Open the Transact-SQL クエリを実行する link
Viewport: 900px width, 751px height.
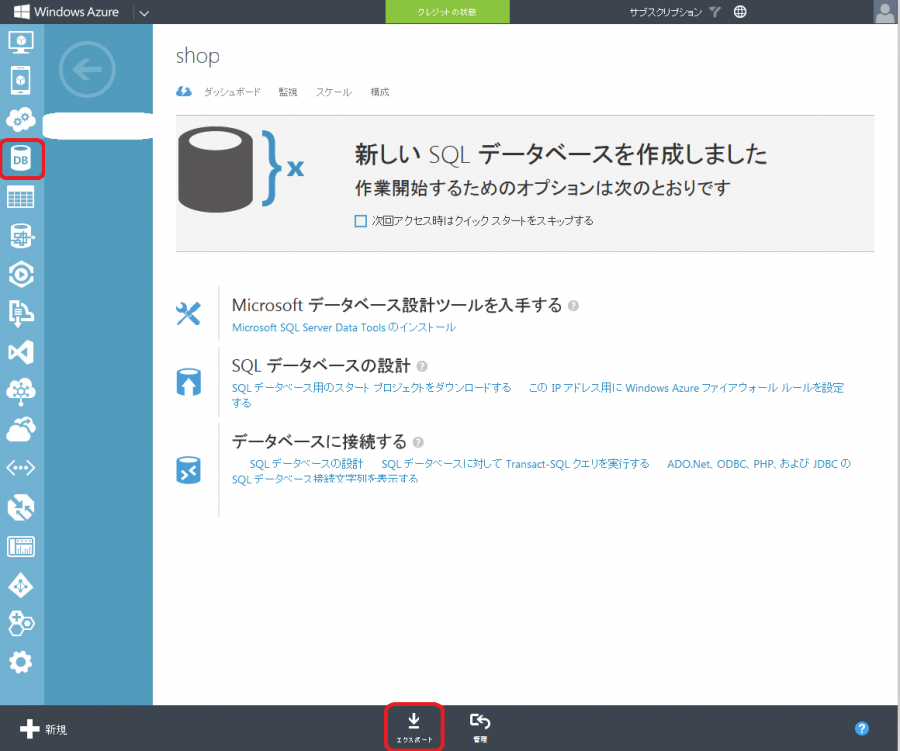[x=515, y=464]
